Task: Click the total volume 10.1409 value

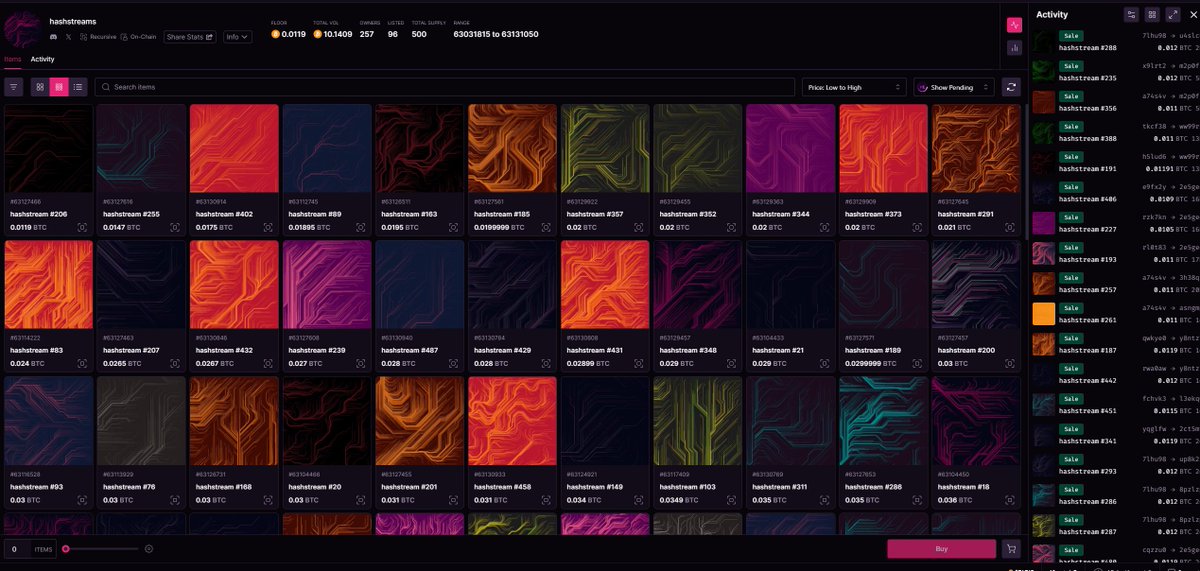Action: [x=337, y=35]
